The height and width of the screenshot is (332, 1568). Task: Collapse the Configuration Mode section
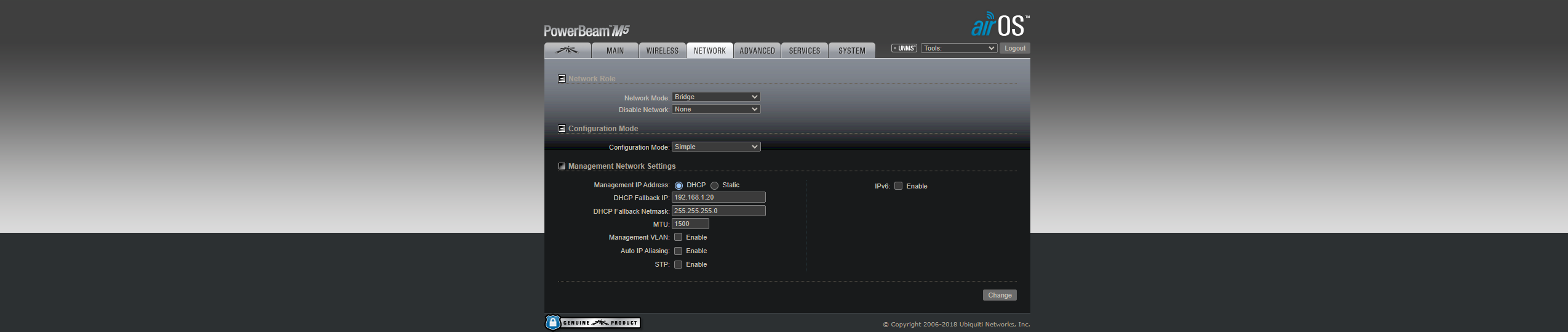(x=562, y=129)
